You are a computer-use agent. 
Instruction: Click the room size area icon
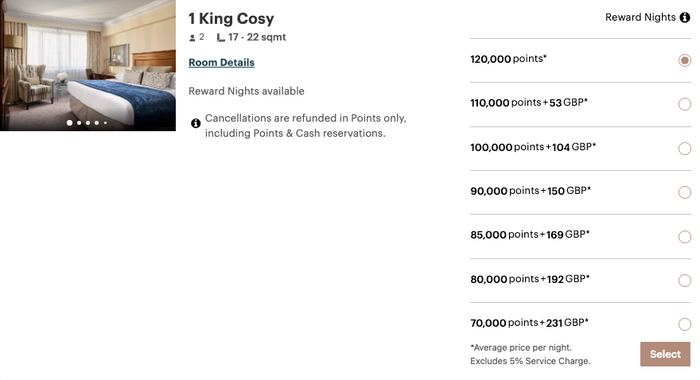221,38
